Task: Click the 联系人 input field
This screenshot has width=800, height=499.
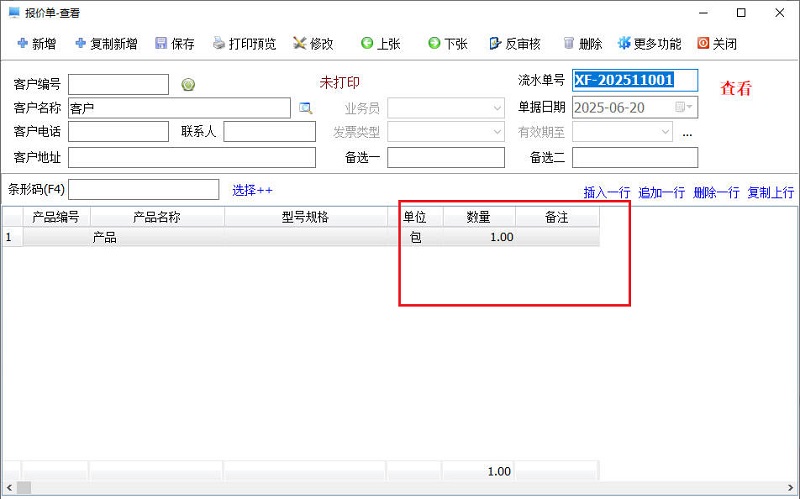Action: tap(269, 132)
